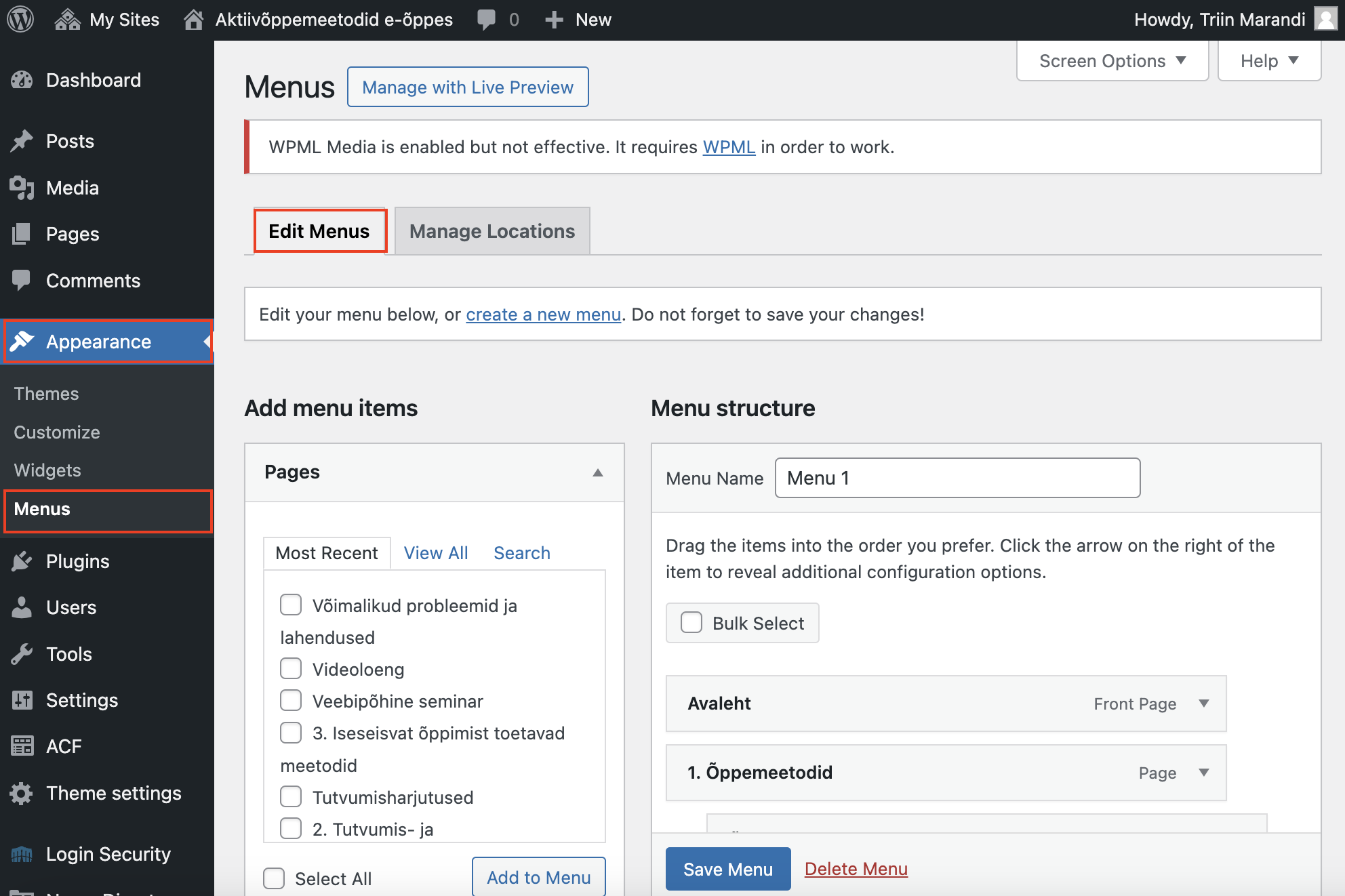Screen dimensions: 1345x896
Task: Open Tools via the wrench icon
Action: (22, 653)
